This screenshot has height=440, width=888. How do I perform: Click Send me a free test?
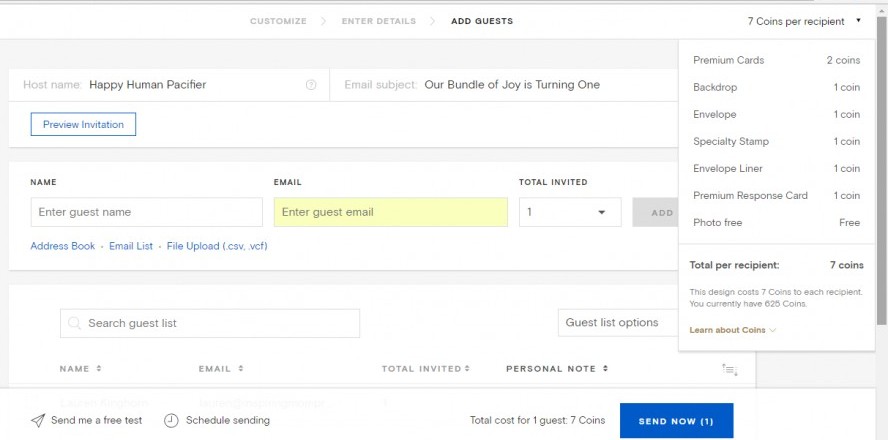click(x=96, y=421)
